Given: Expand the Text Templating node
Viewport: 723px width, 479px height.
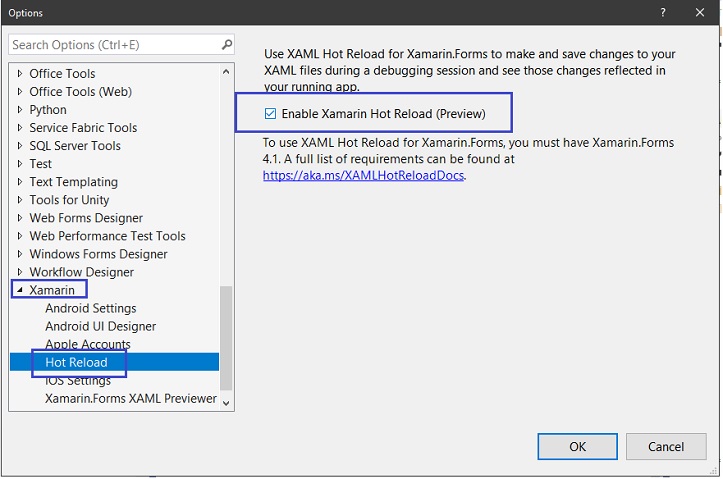Looking at the screenshot, I should (x=19, y=182).
